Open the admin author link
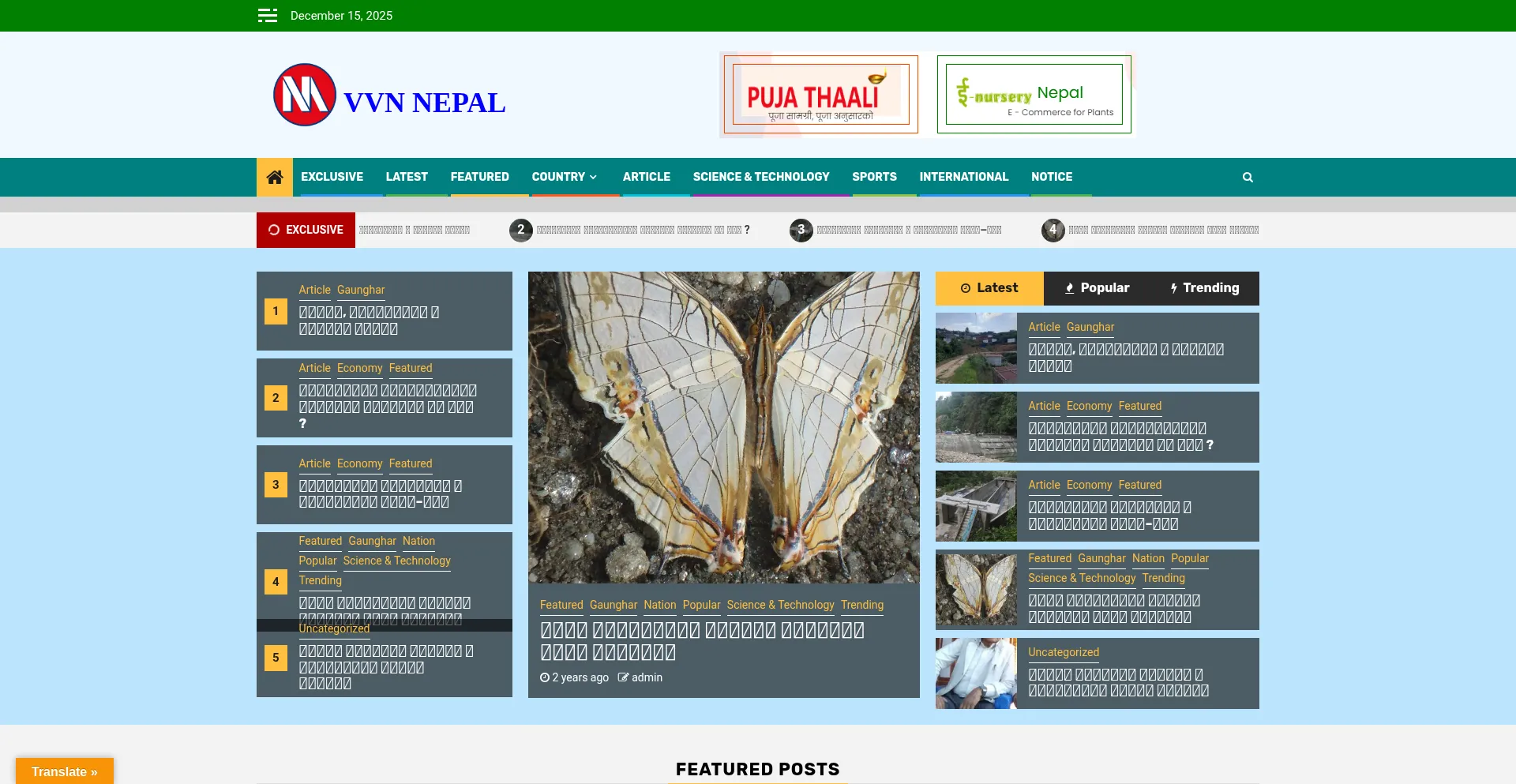Image resolution: width=1516 pixels, height=784 pixels. pos(647,677)
